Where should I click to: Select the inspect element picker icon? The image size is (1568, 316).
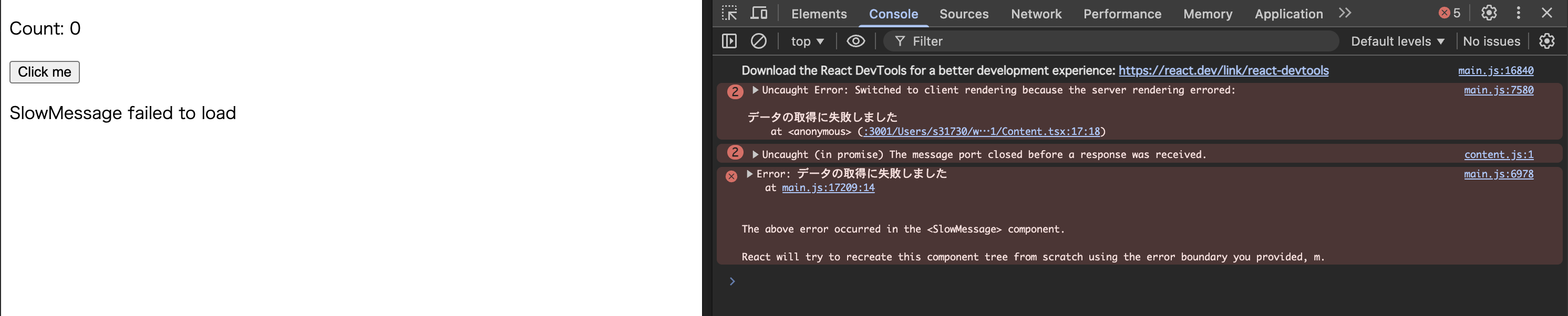(x=729, y=13)
